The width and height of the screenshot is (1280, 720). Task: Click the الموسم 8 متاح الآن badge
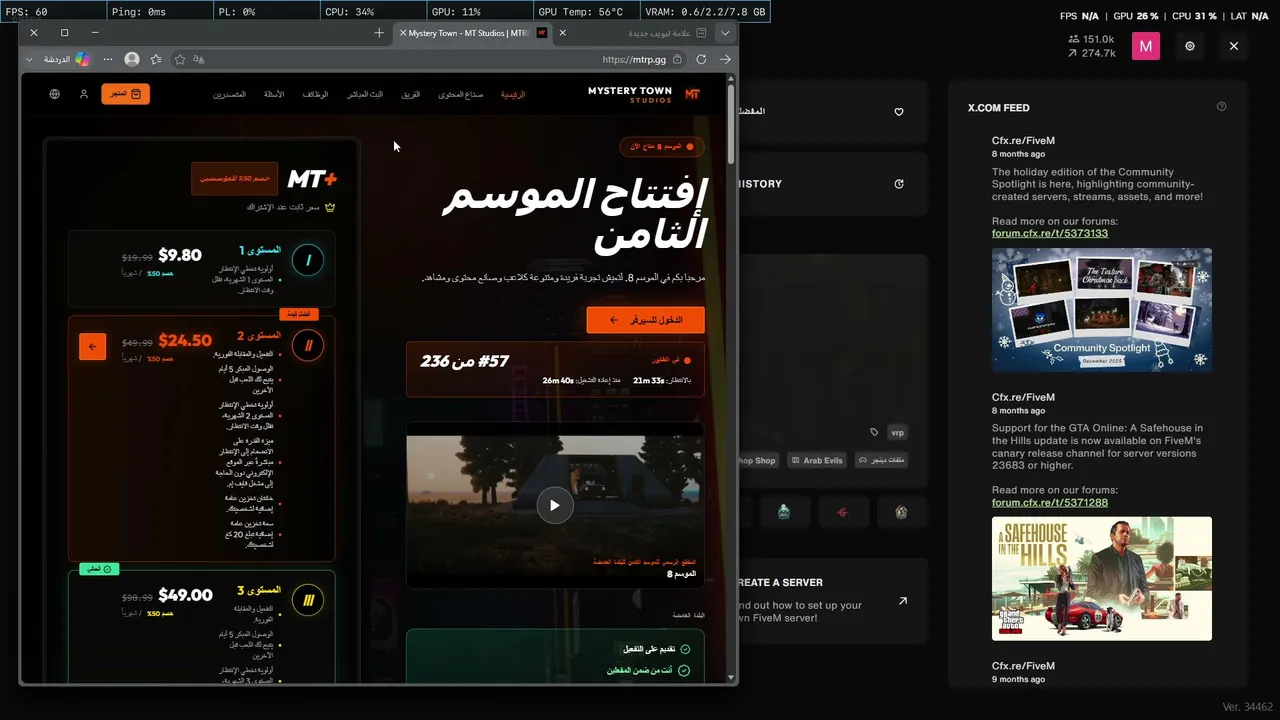pos(661,147)
